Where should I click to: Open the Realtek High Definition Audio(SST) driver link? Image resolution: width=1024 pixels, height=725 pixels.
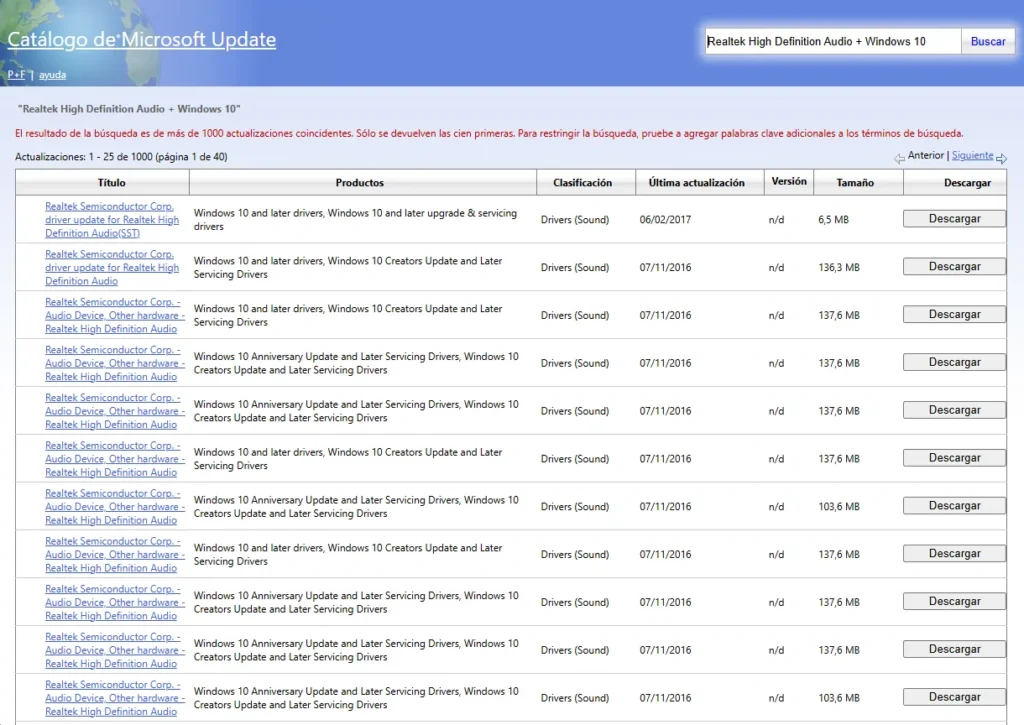point(112,219)
